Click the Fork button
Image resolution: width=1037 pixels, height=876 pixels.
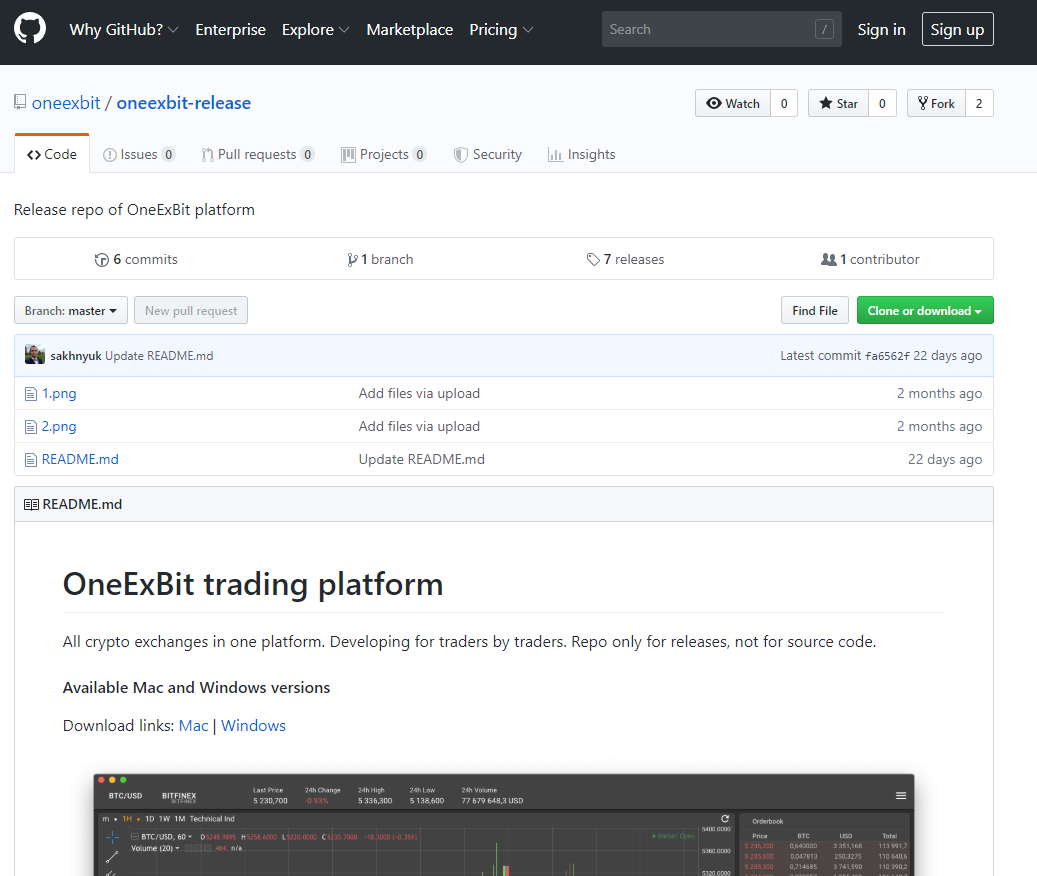point(936,103)
